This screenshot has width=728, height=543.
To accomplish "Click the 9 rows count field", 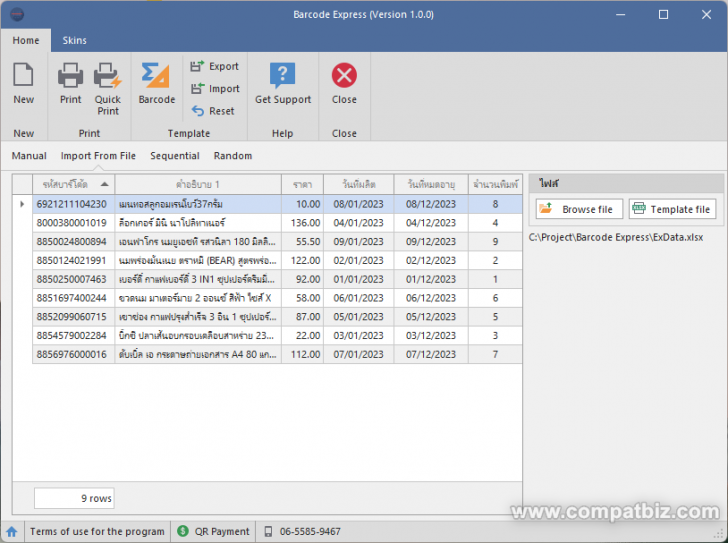I will pyautogui.click(x=74, y=498).
